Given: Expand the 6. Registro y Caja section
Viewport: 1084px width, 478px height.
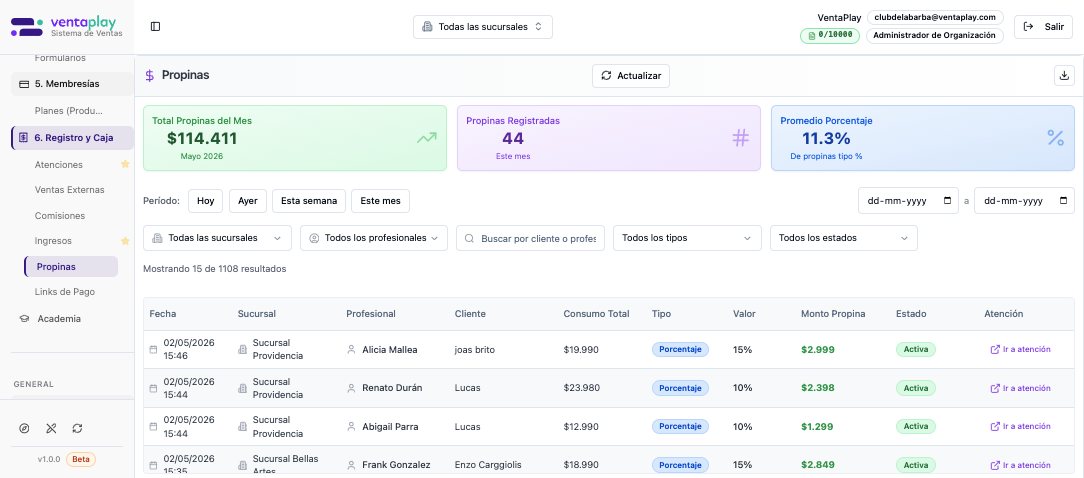Looking at the screenshot, I should 72,138.
